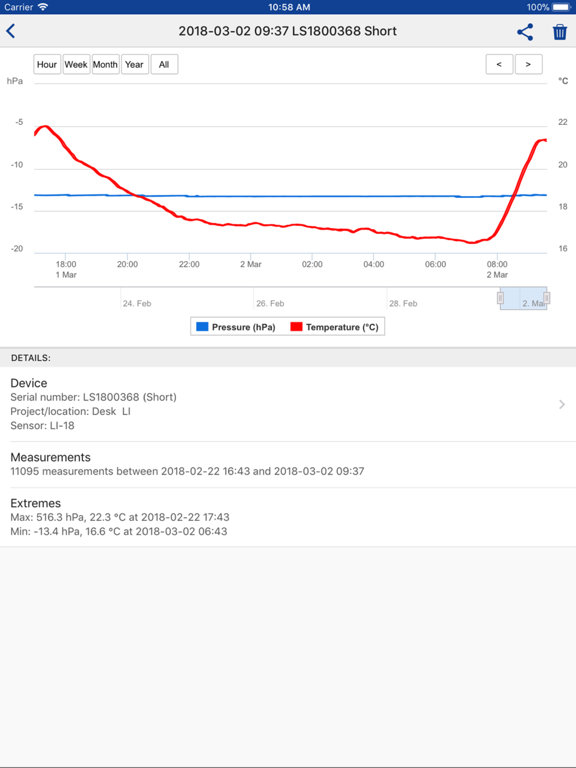Screen dimensions: 576x768
Task: Toggle the Pressure (hPa) legend series
Action: pos(236,327)
